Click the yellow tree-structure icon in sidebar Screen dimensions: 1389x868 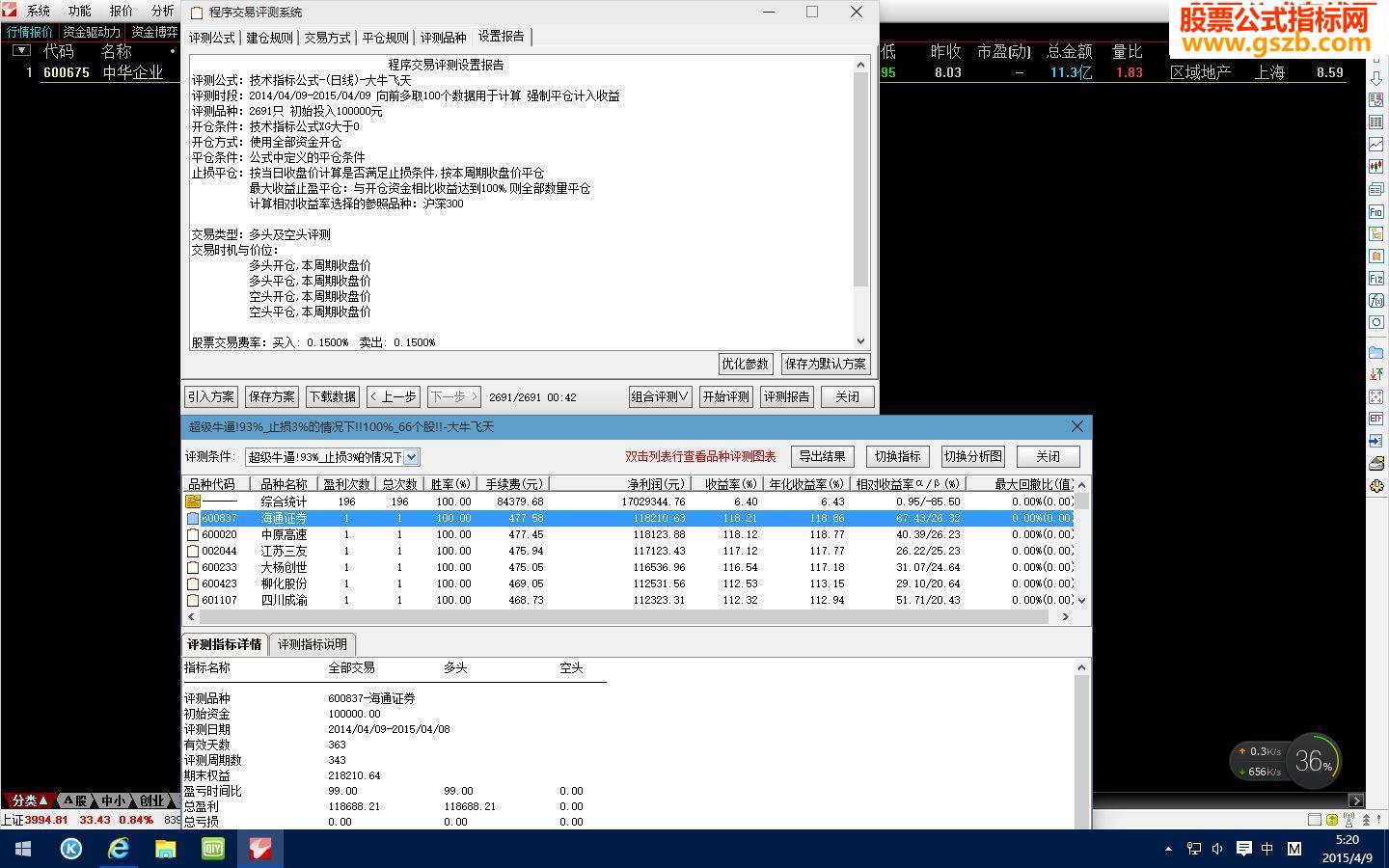click(1376, 233)
